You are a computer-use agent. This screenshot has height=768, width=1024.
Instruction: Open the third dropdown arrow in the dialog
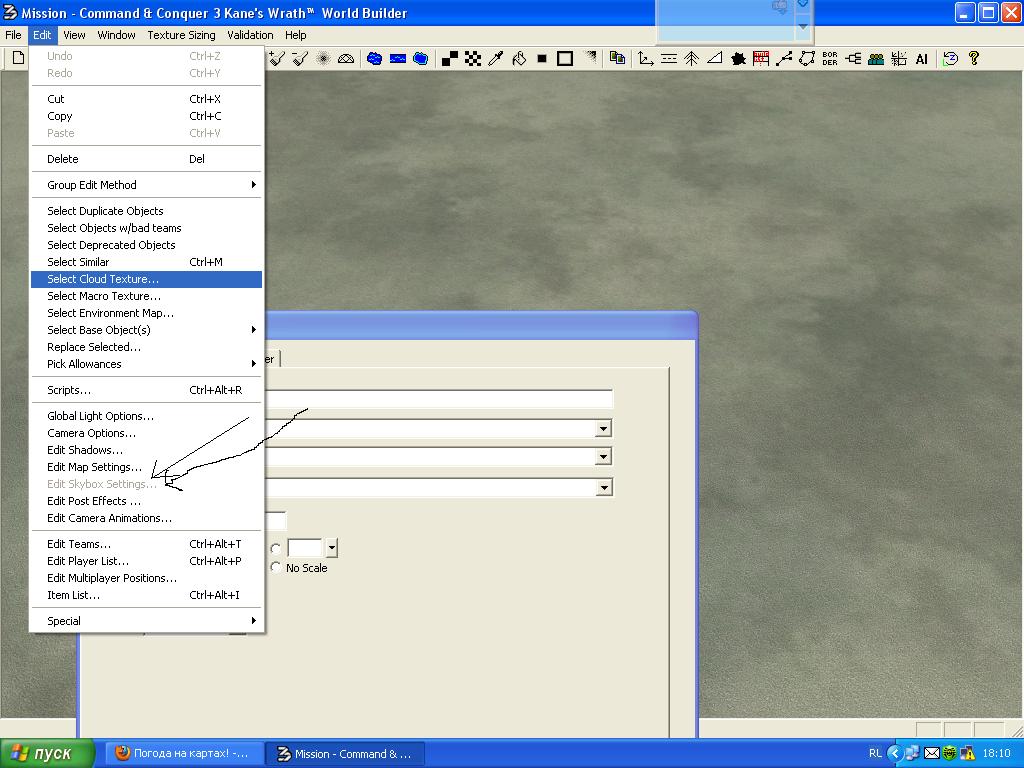point(604,487)
